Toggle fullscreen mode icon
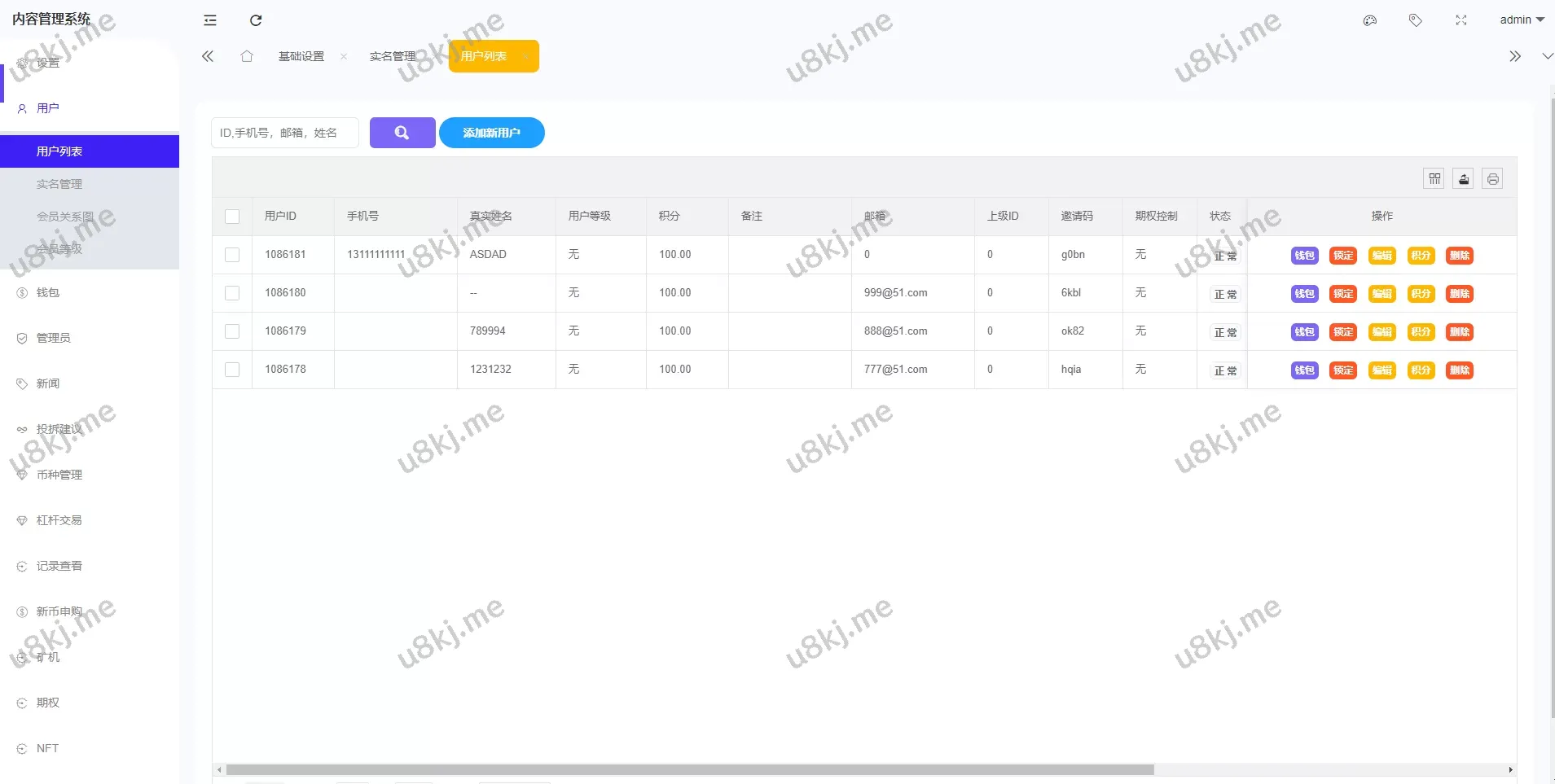This screenshot has height=784, width=1555. click(x=1461, y=20)
